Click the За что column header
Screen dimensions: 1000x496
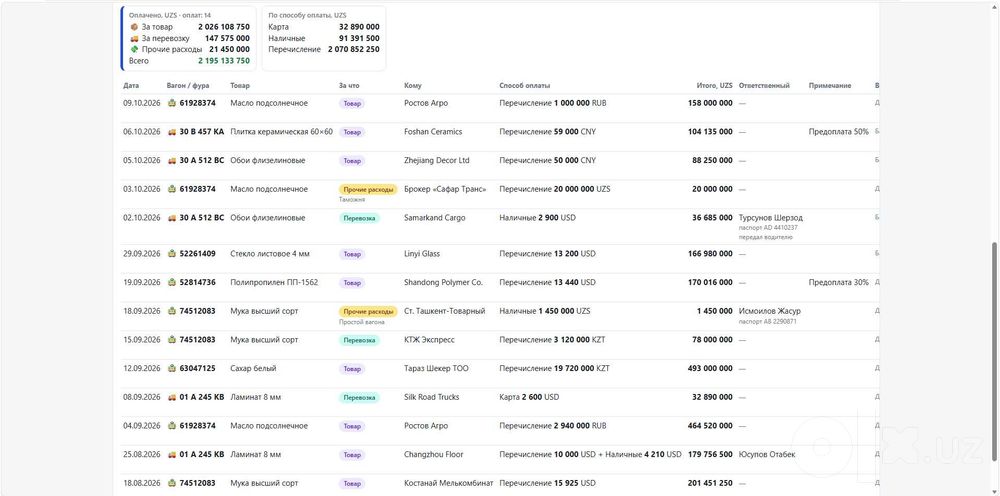[x=349, y=85]
